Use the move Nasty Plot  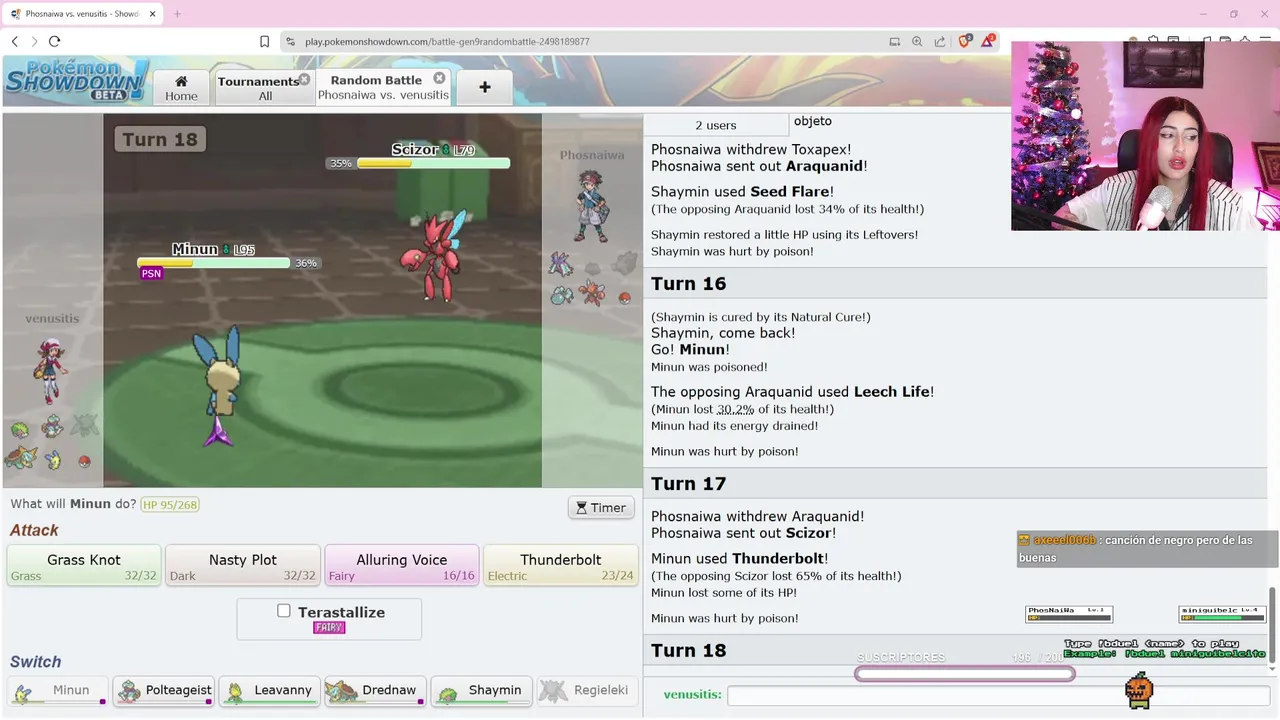tap(243, 565)
